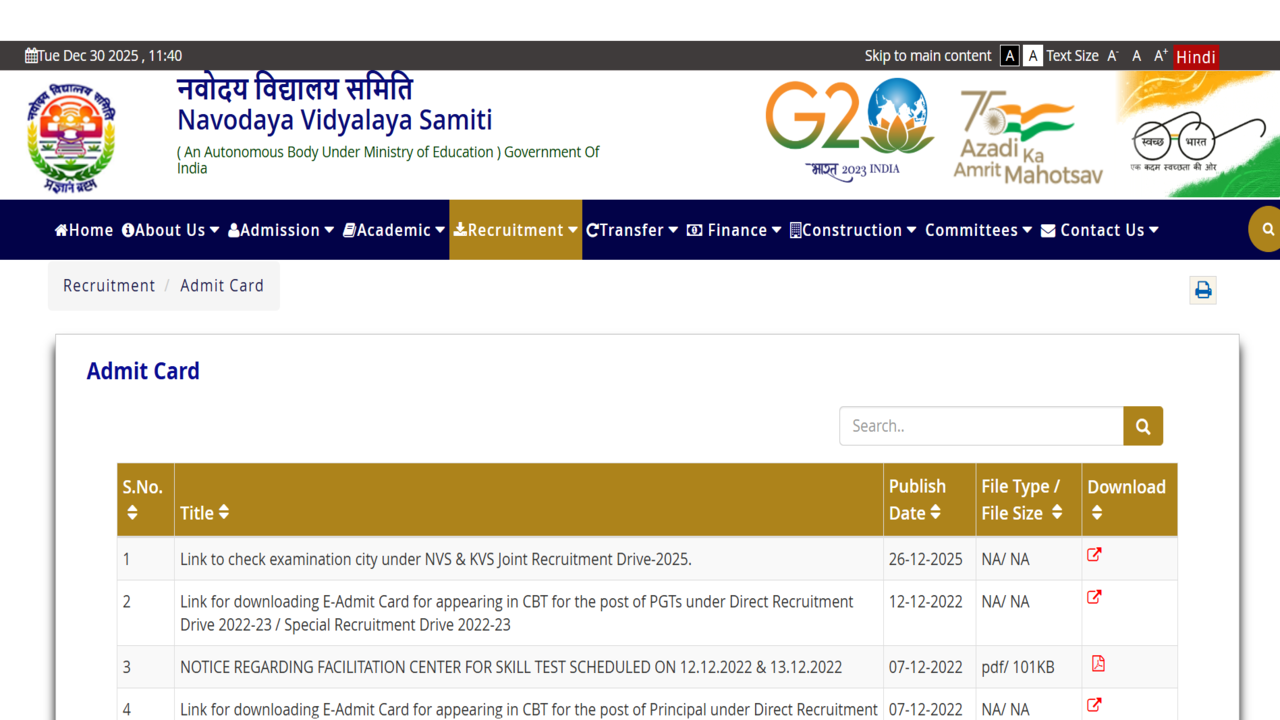
Task: Switch to white standard contrast theme
Action: 1033,56
